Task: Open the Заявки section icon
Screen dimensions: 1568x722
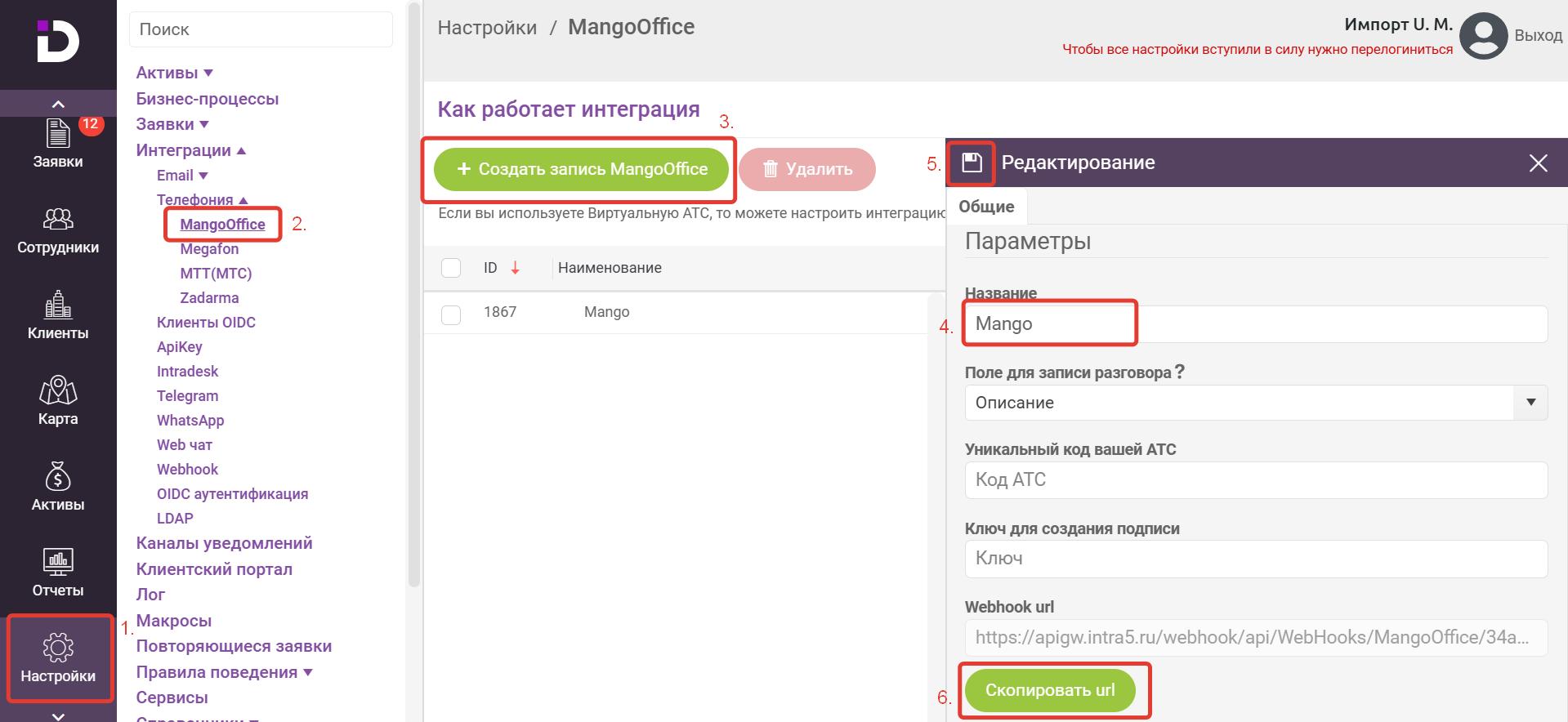Action: [x=58, y=135]
